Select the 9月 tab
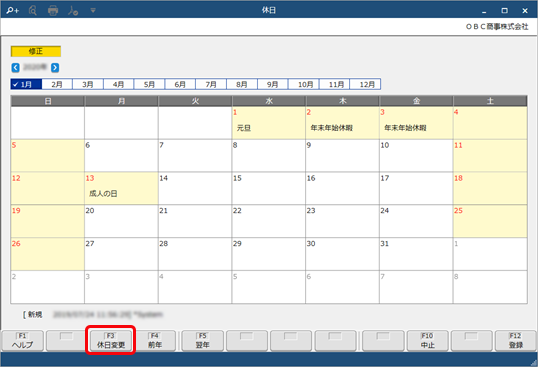538x367 pixels. tap(273, 84)
